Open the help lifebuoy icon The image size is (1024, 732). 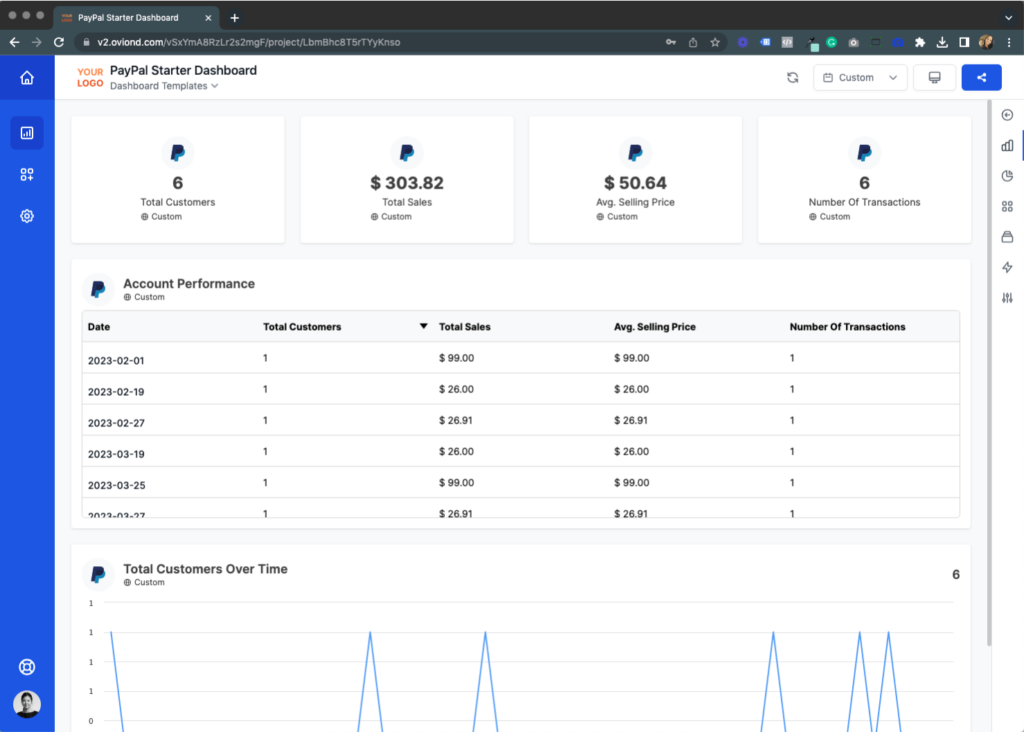pos(27,667)
